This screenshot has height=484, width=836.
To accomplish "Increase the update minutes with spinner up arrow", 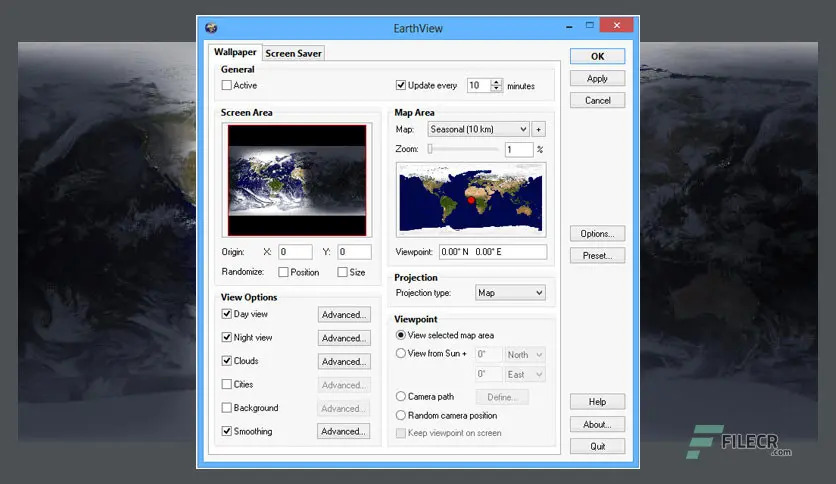I will [x=496, y=82].
